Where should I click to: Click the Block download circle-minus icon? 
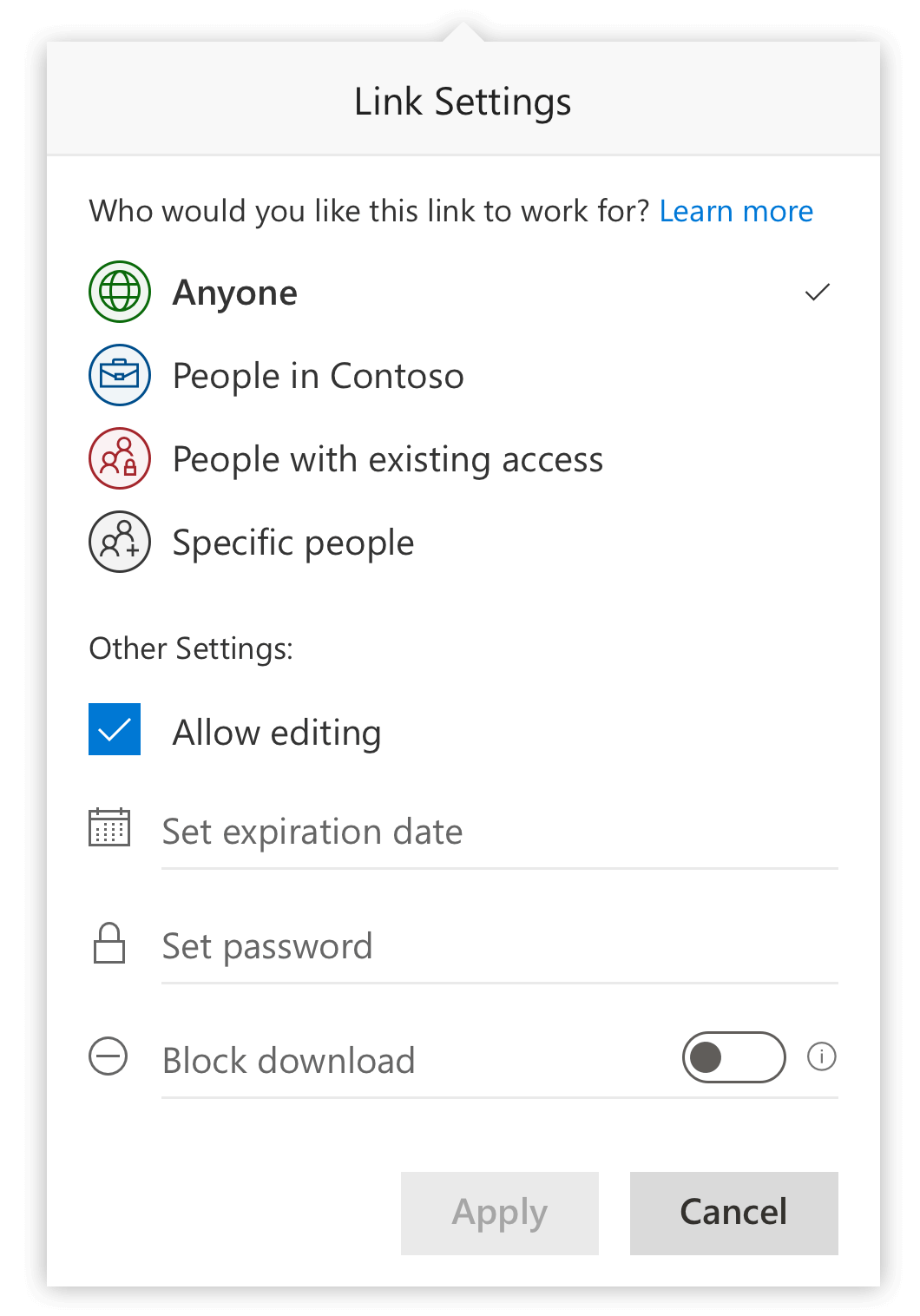pos(108,1057)
